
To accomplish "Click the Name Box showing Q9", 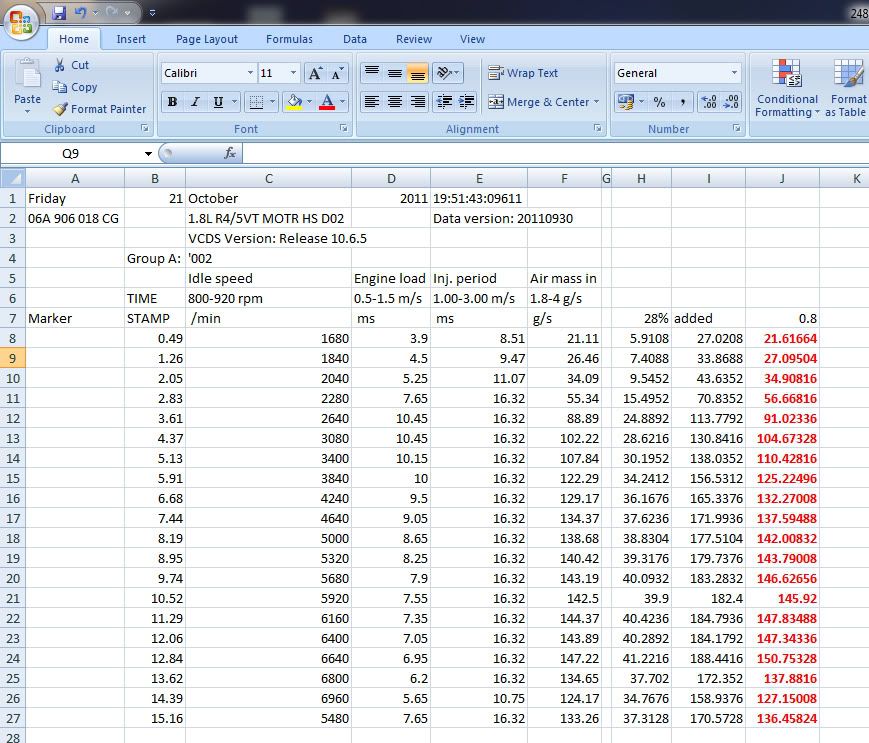I will [x=71, y=153].
